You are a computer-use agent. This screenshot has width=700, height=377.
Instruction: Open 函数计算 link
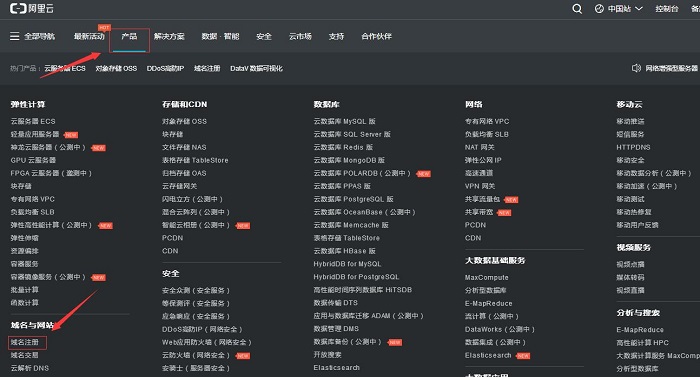tap(25, 303)
